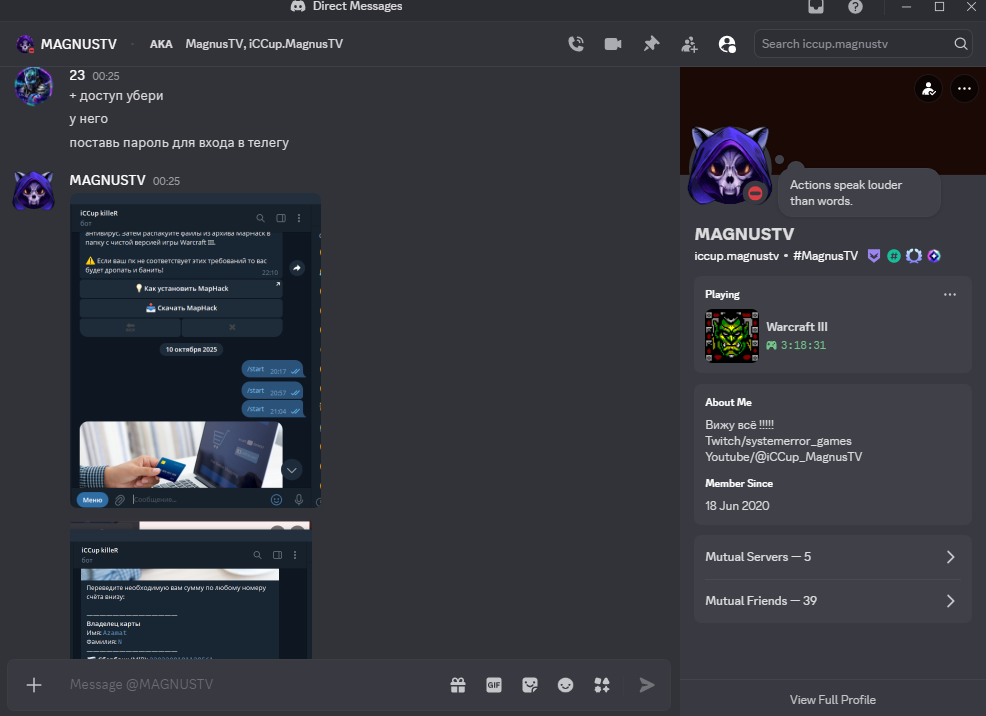
Task: Open the GIF picker
Action: (x=494, y=685)
